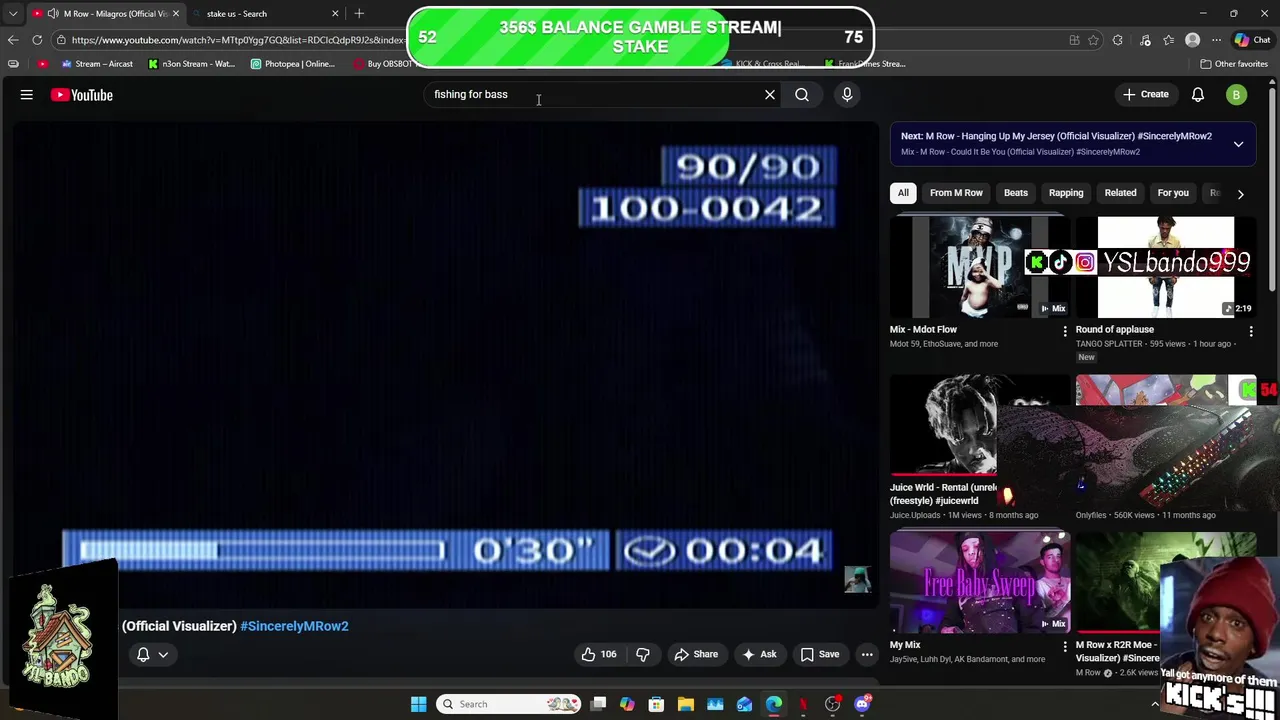Like the video with thumbs up
Screen dimensions: 1280x720
tap(599, 654)
